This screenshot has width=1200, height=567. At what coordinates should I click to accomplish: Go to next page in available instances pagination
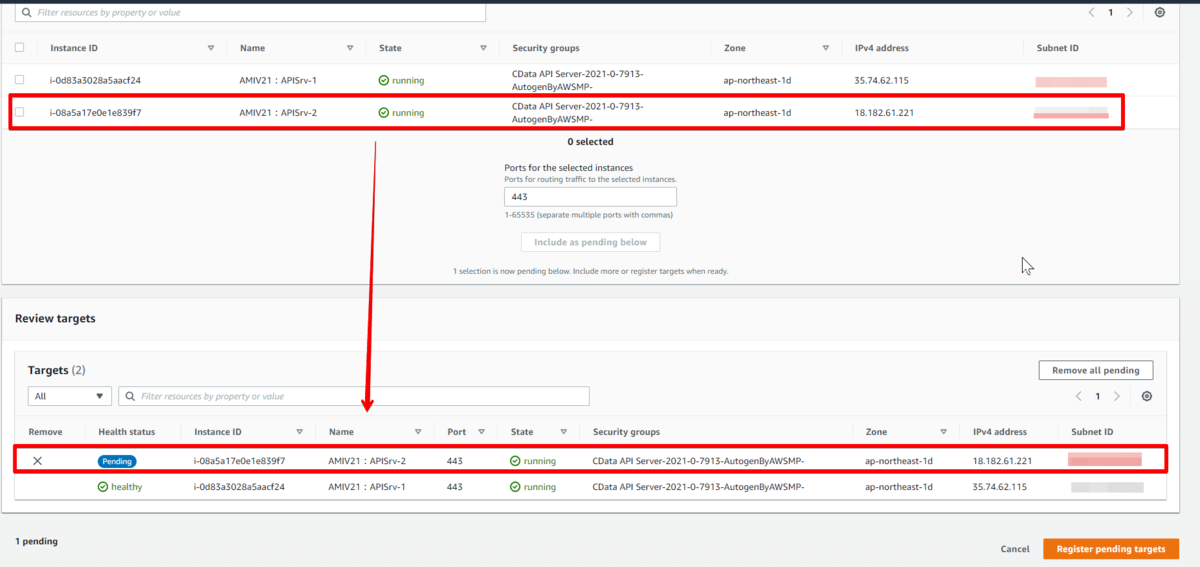click(1129, 13)
